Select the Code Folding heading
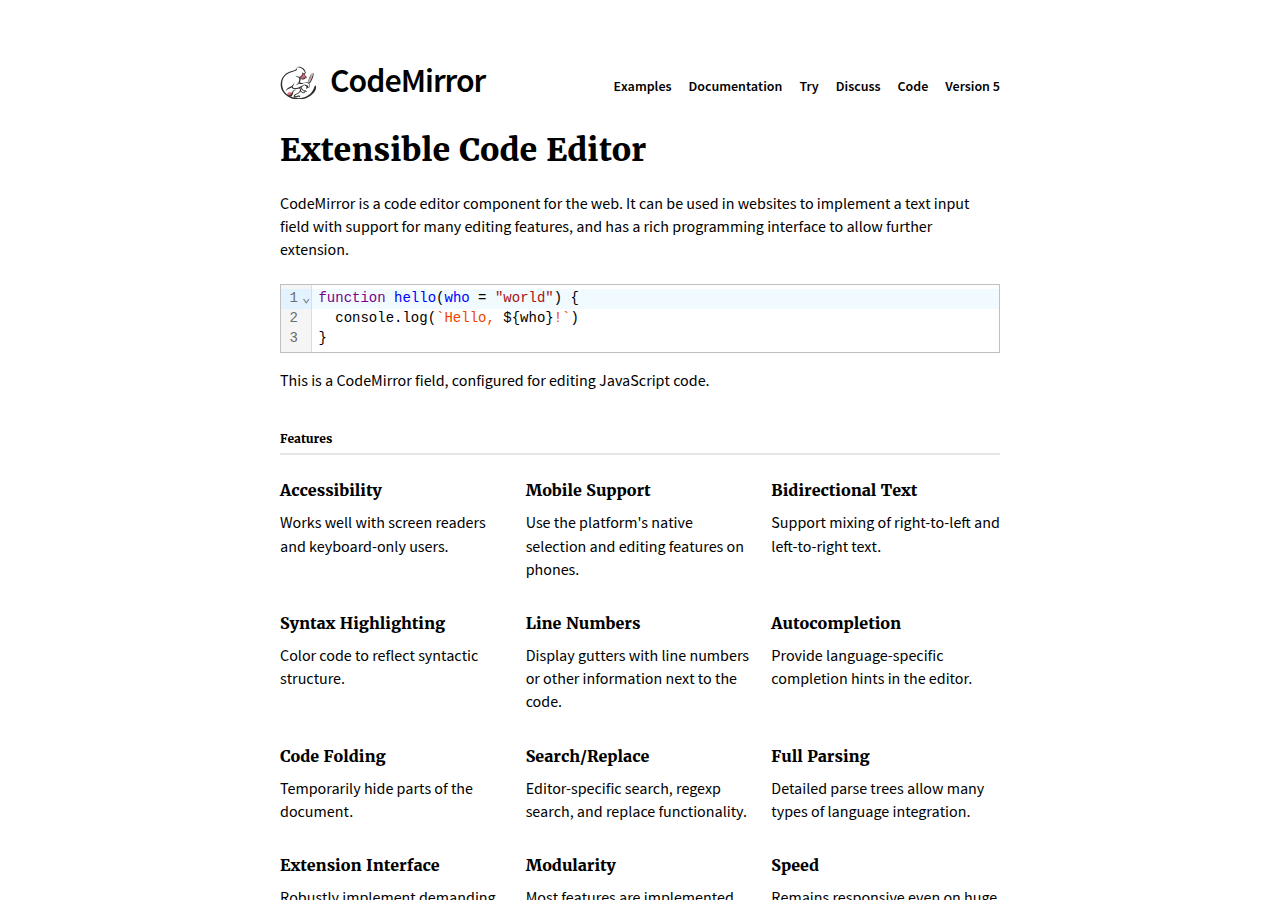This screenshot has height=900, width=1280. tap(333, 756)
